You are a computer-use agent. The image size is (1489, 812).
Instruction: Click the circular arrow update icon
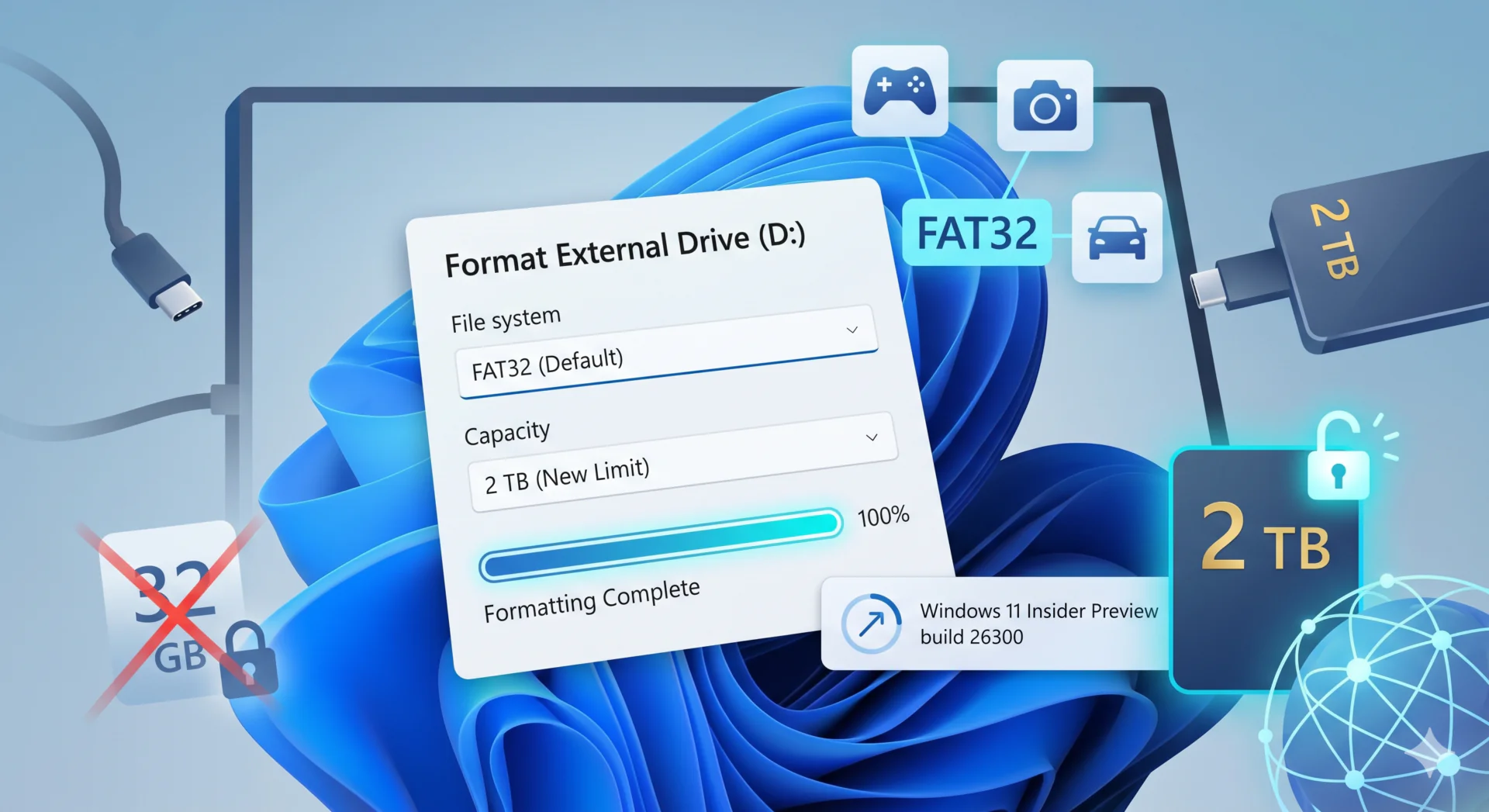coord(872,623)
